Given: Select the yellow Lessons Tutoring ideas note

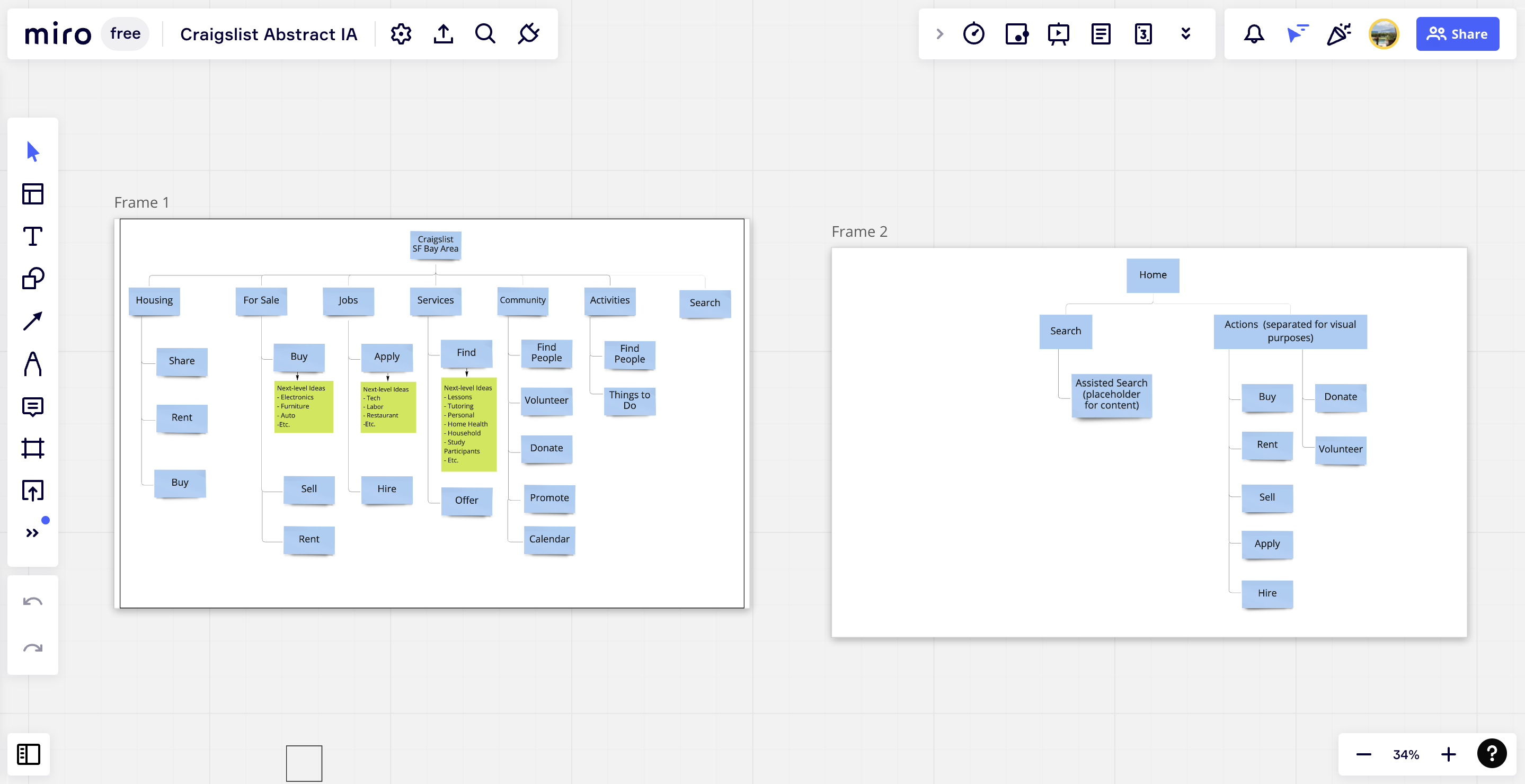Looking at the screenshot, I should pos(468,424).
